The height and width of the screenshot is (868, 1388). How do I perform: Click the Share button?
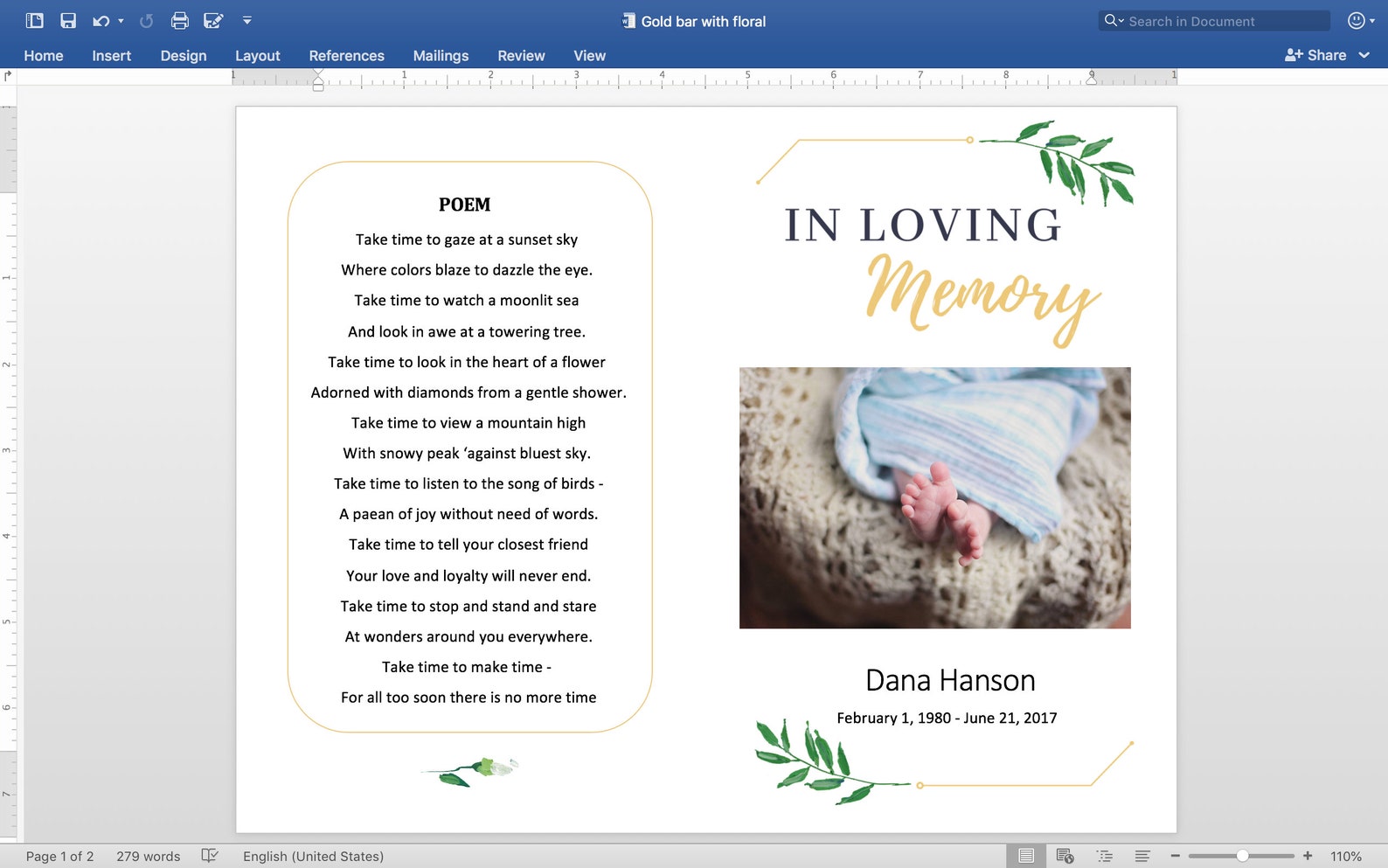1315,55
